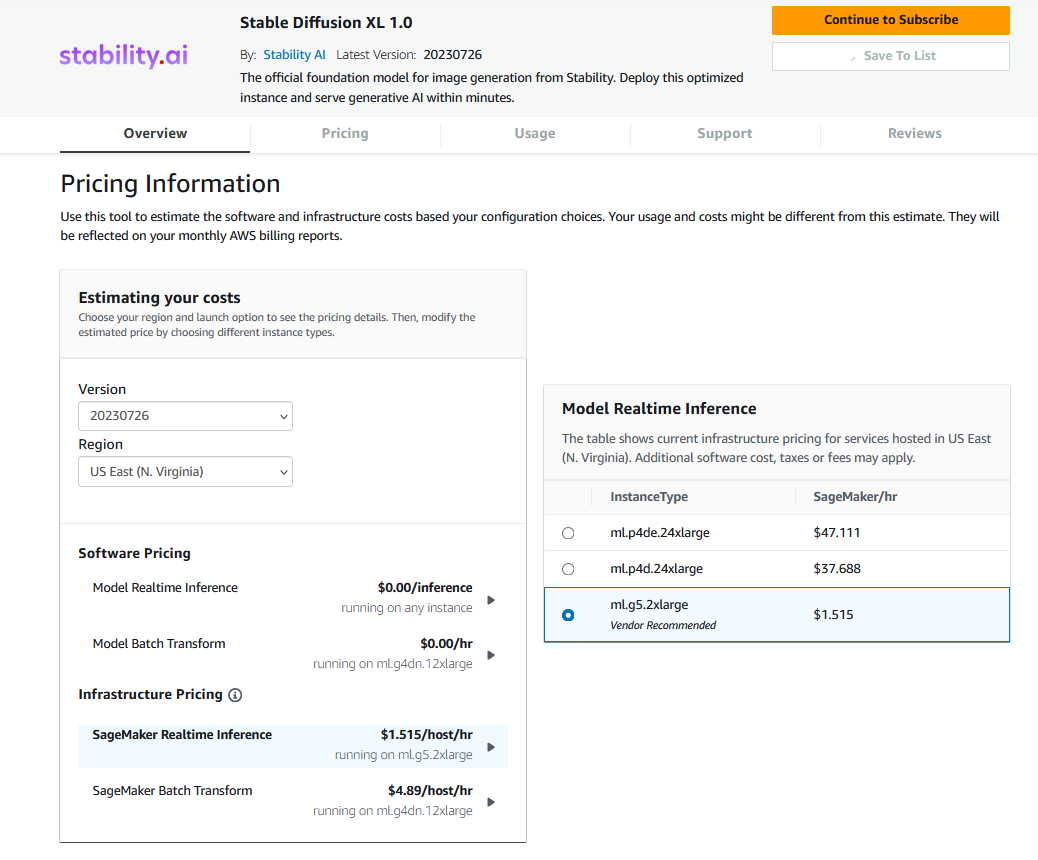
Task: Click the $37.688 price cell
Action: (837, 569)
